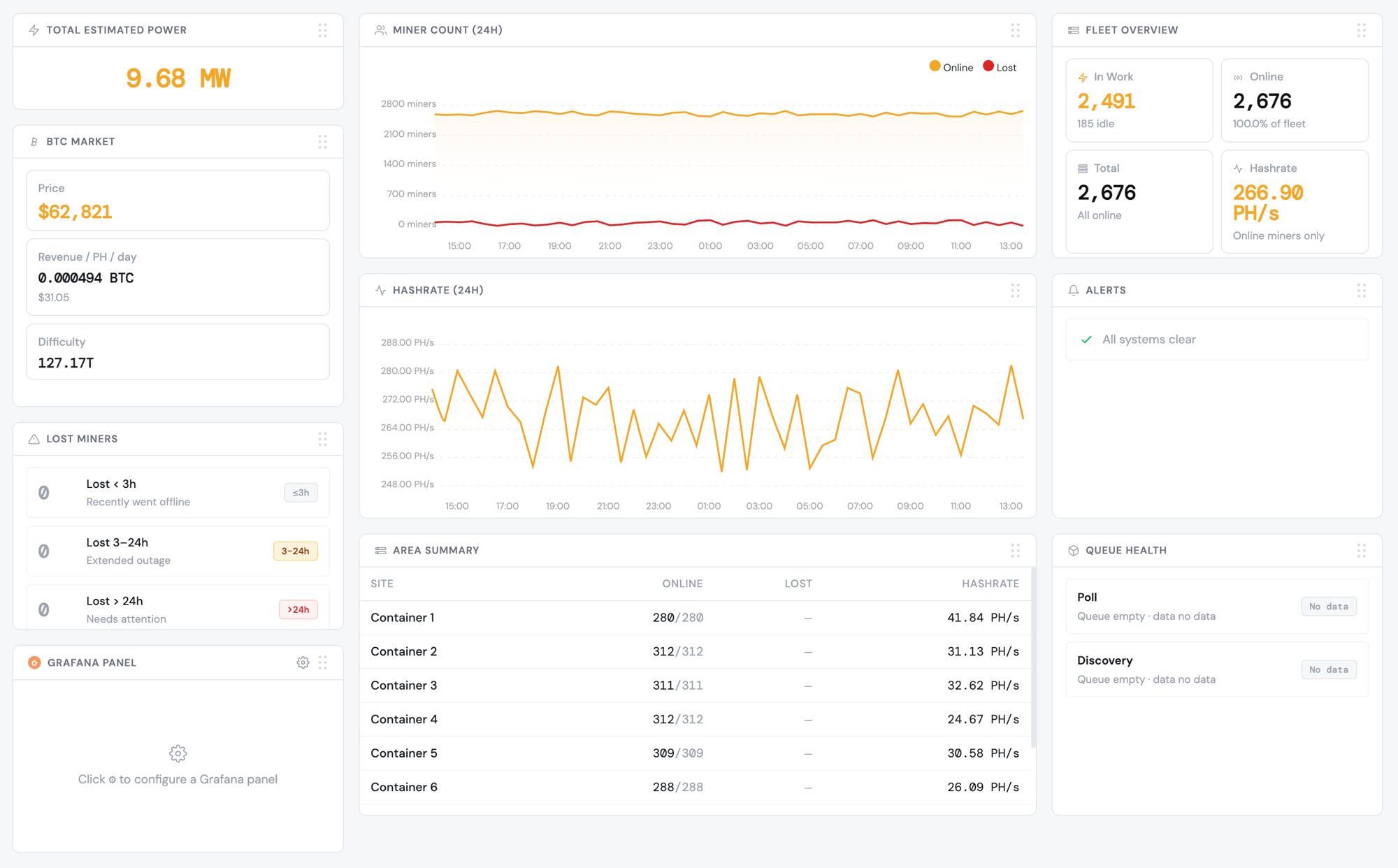Click the 100.0% of fleet label
The height and width of the screenshot is (868, 1398).
coord(1269,124)
